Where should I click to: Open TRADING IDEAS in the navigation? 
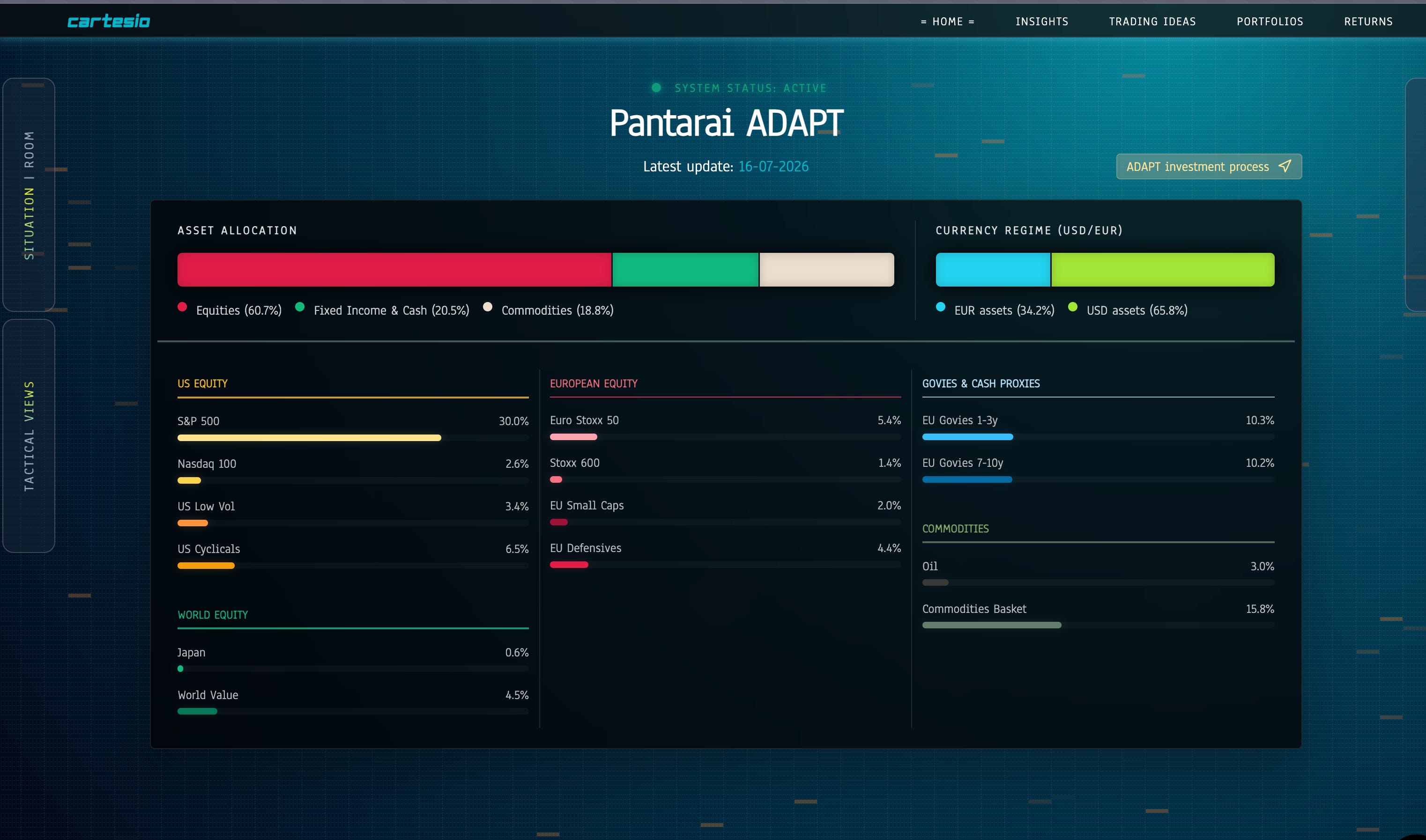1152,22
